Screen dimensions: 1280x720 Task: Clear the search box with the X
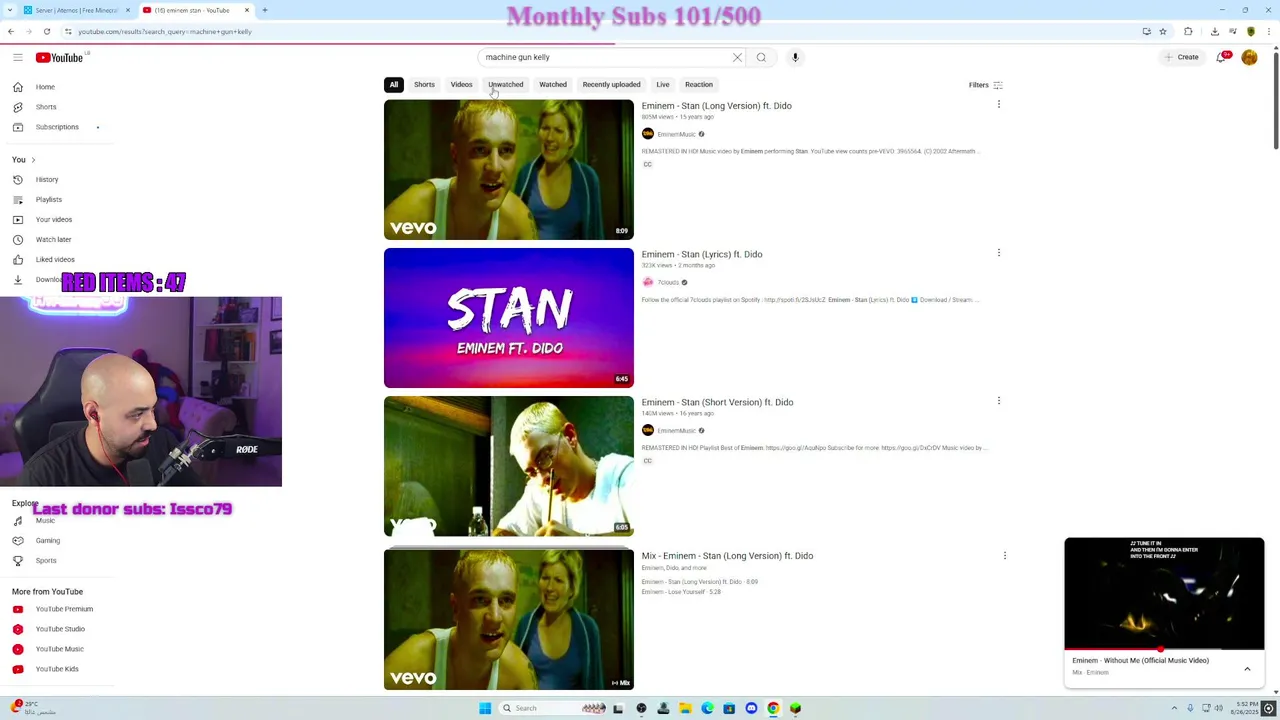click(x=737, y=57)
